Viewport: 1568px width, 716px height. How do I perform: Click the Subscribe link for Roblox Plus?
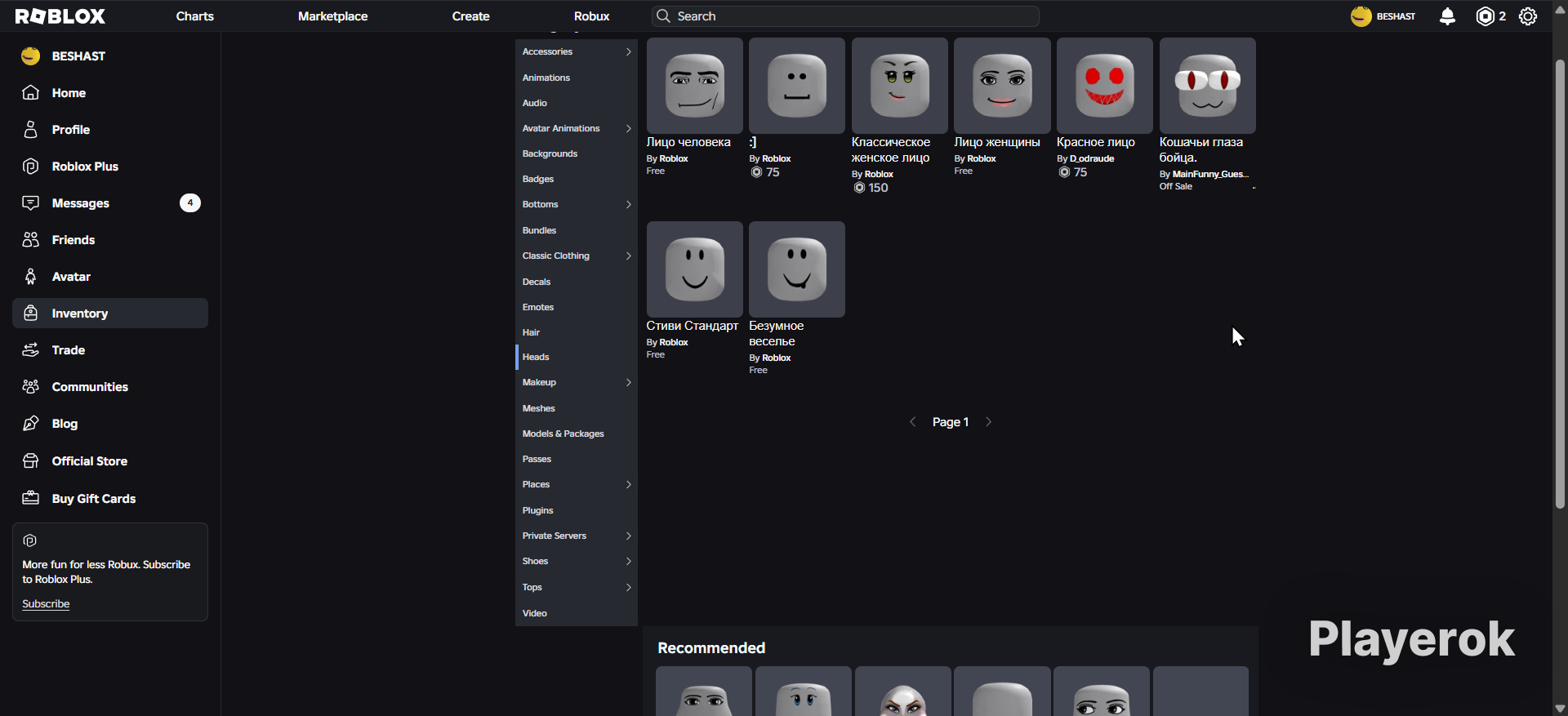(46, 604)
